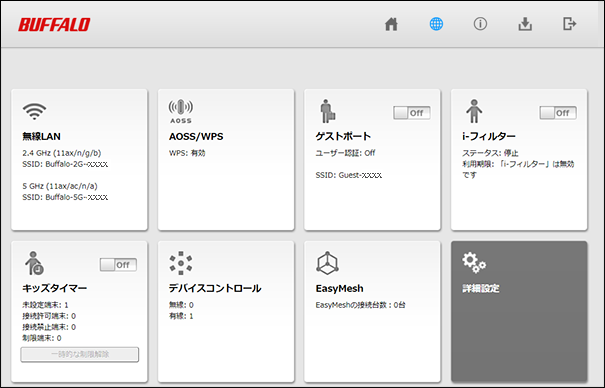605x388 pixels.
Task: Open the information circle icon
Action: coord(480,24)
